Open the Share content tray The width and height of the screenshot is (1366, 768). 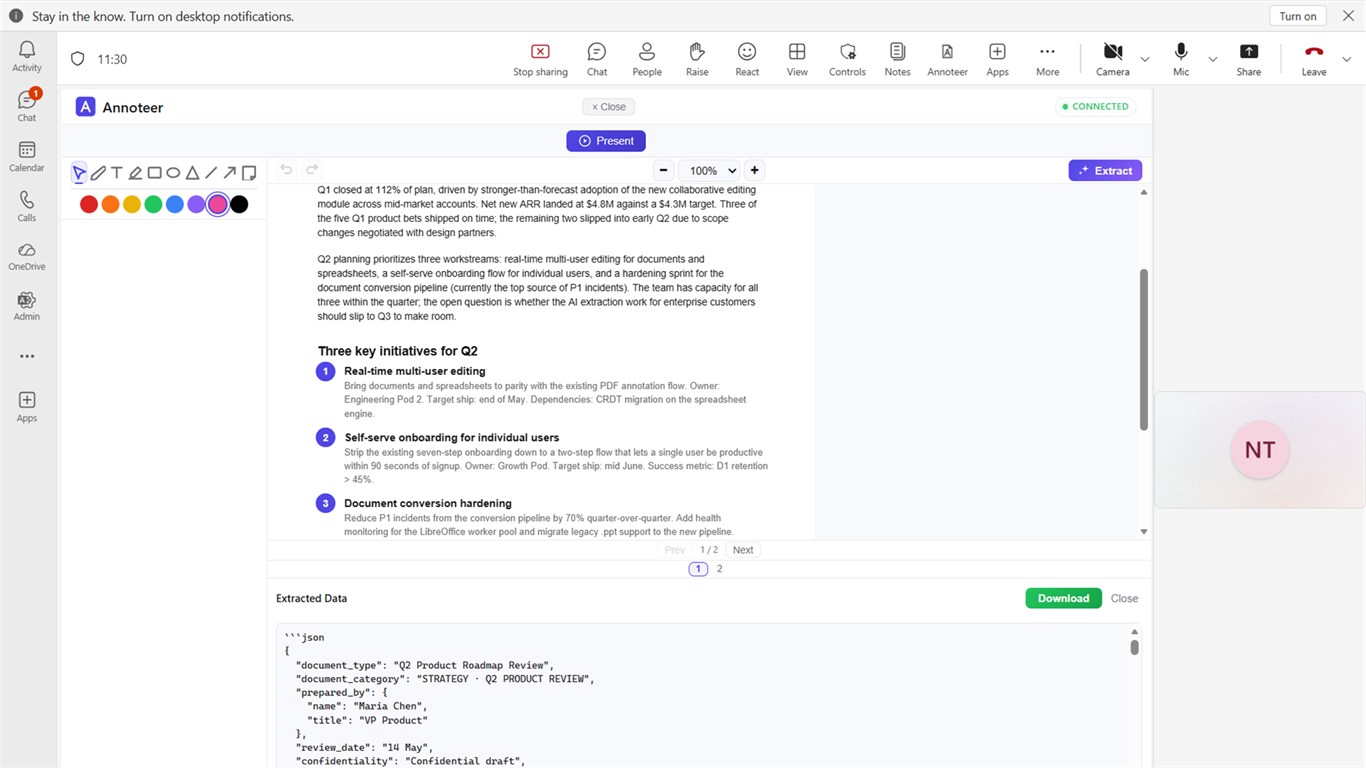[1248, 59]
